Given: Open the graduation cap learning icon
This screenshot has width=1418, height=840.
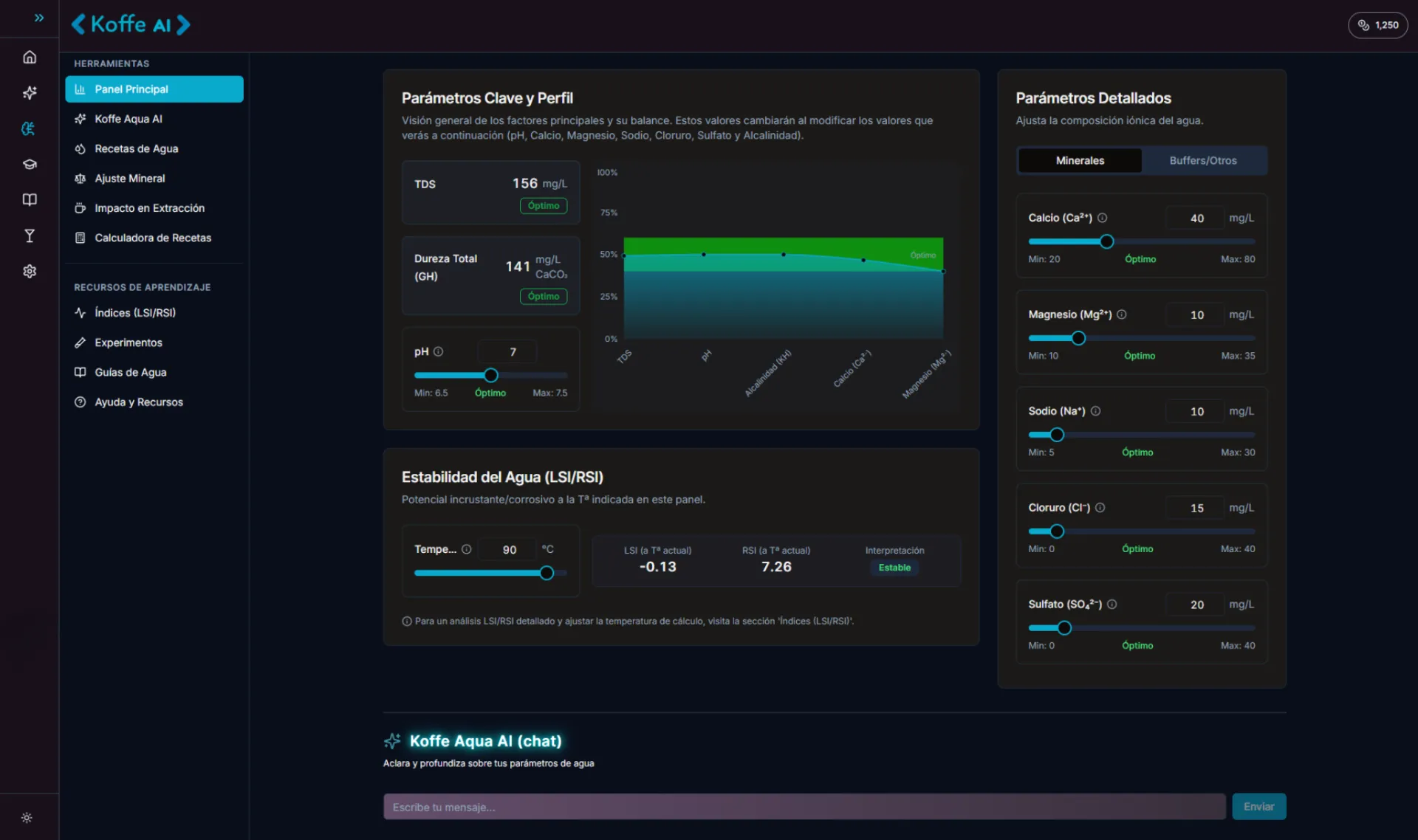Looking at the screenshot, I should 30,165.
